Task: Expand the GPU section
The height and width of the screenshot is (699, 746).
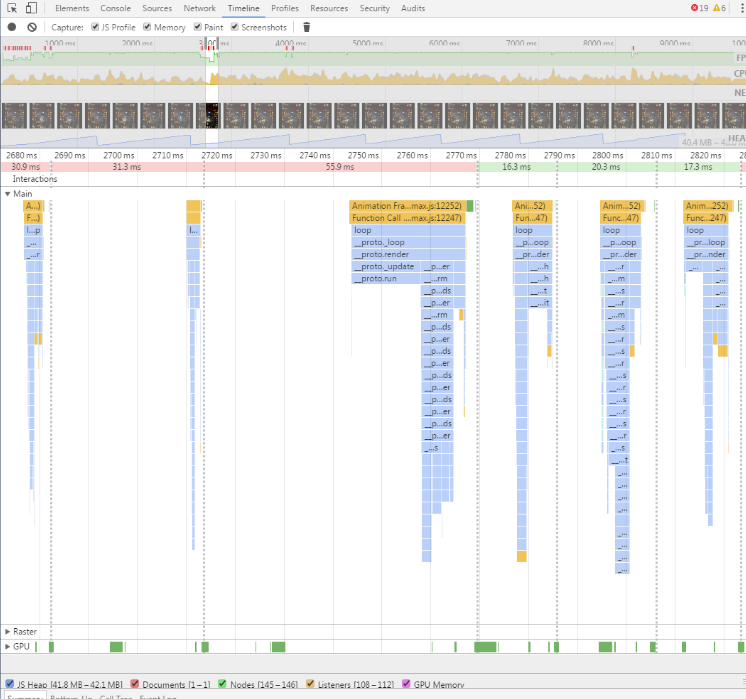Action: (x=7, y=646)
